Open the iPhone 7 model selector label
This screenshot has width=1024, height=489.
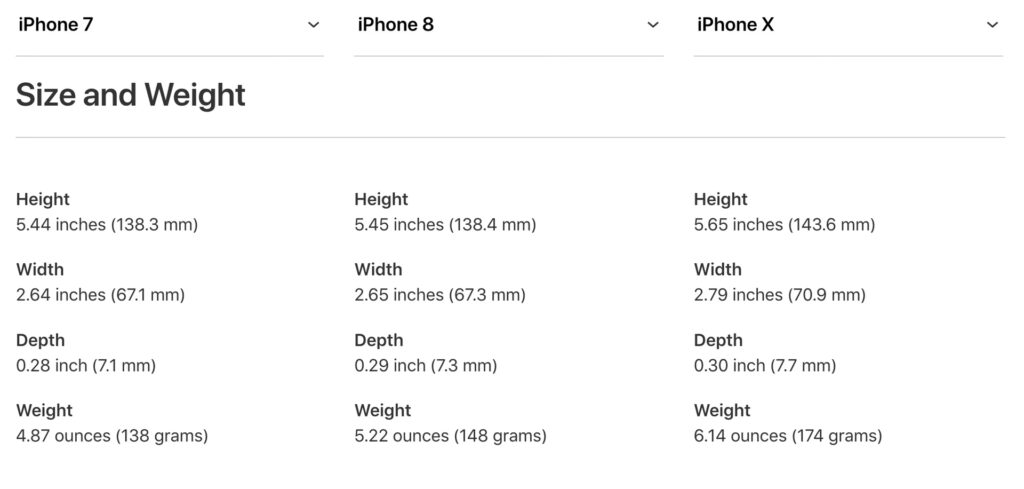click(56, 24)
